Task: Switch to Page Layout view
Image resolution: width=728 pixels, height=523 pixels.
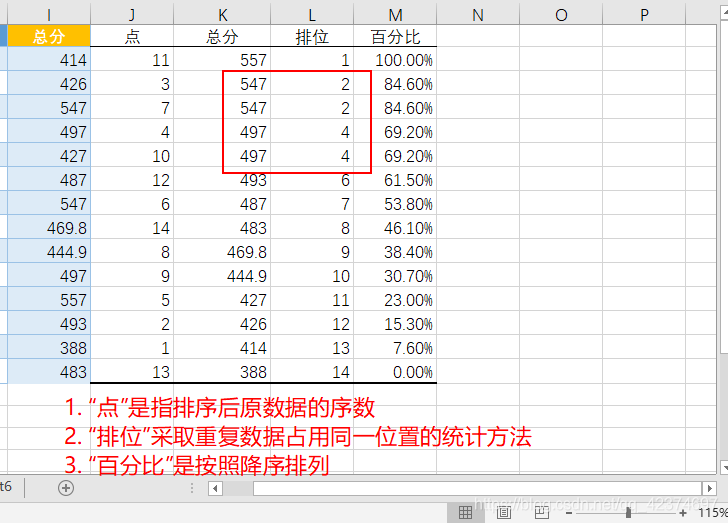Action: [x=504, y=513]
